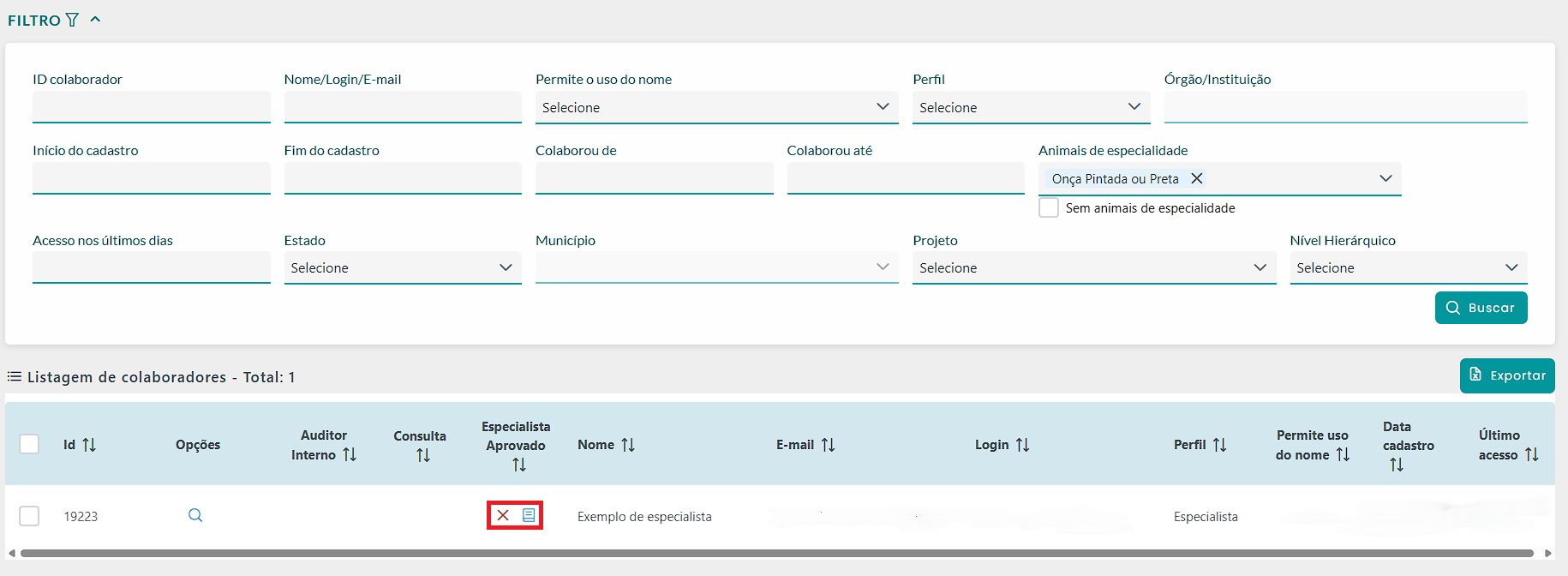This screenshot has width=1568, height=576.
Task: Open the document icon in Especialista Aprovado column
Action: (x=529, y=515)
